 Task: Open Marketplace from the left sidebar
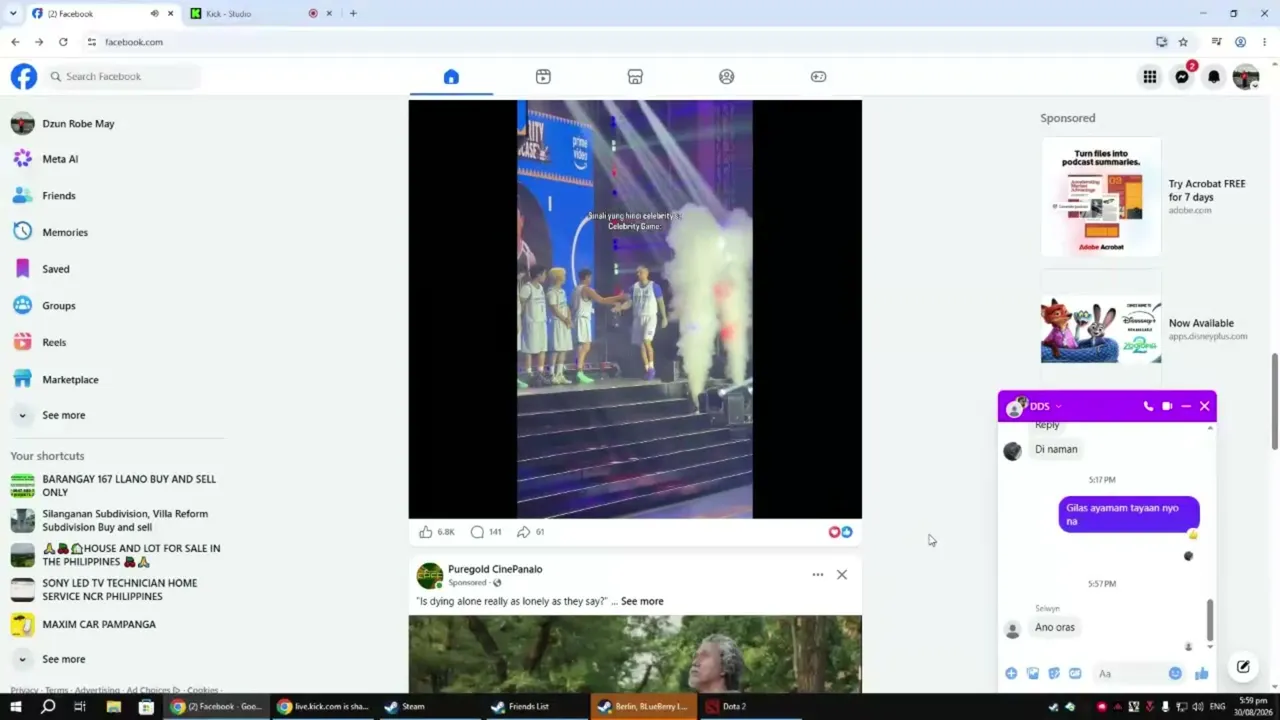(x=116, y=380)
